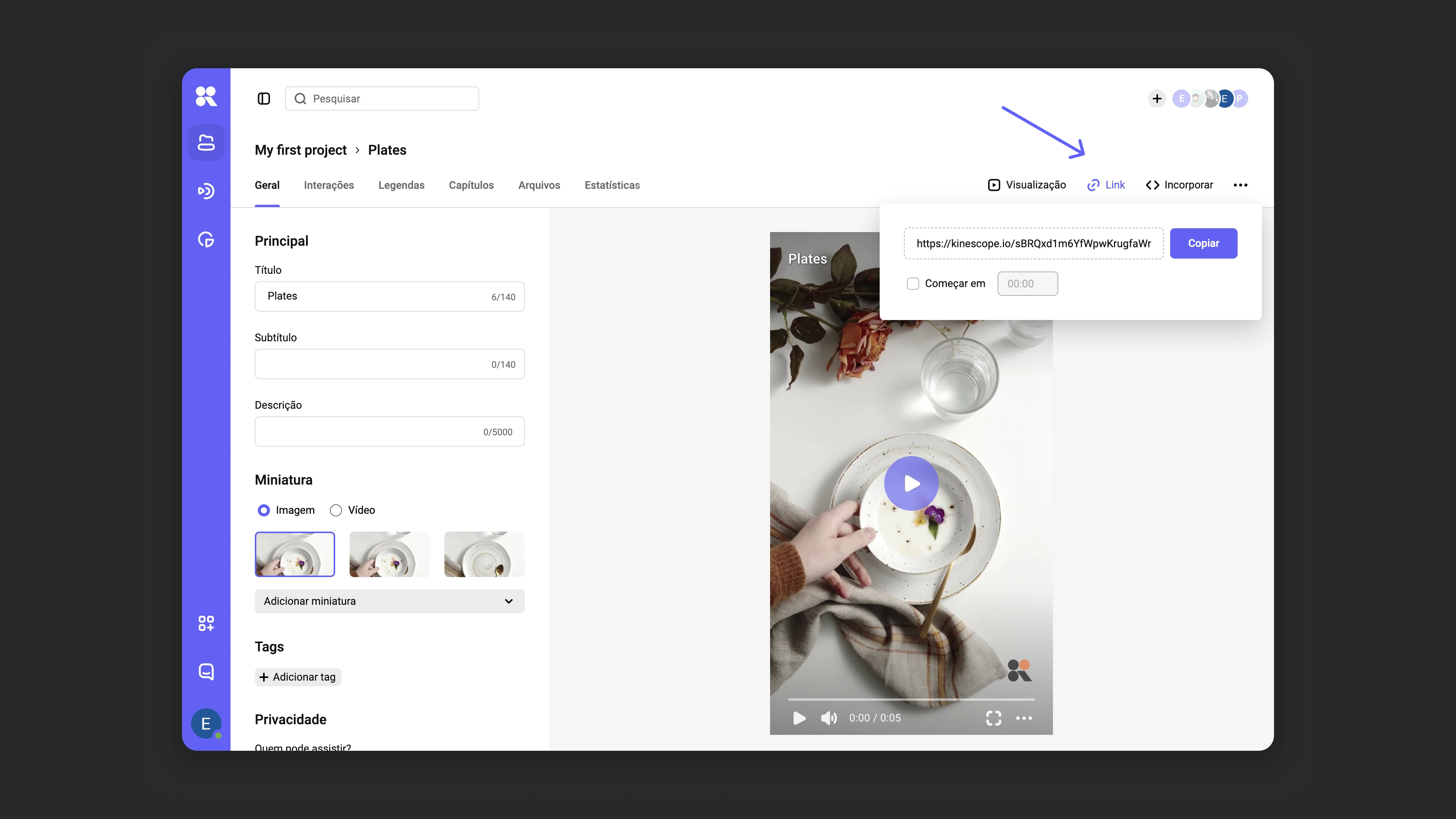Screen dimensions: 1456x819
Task: Open the support chat sidebar icon
Action: tap(206, 672)
